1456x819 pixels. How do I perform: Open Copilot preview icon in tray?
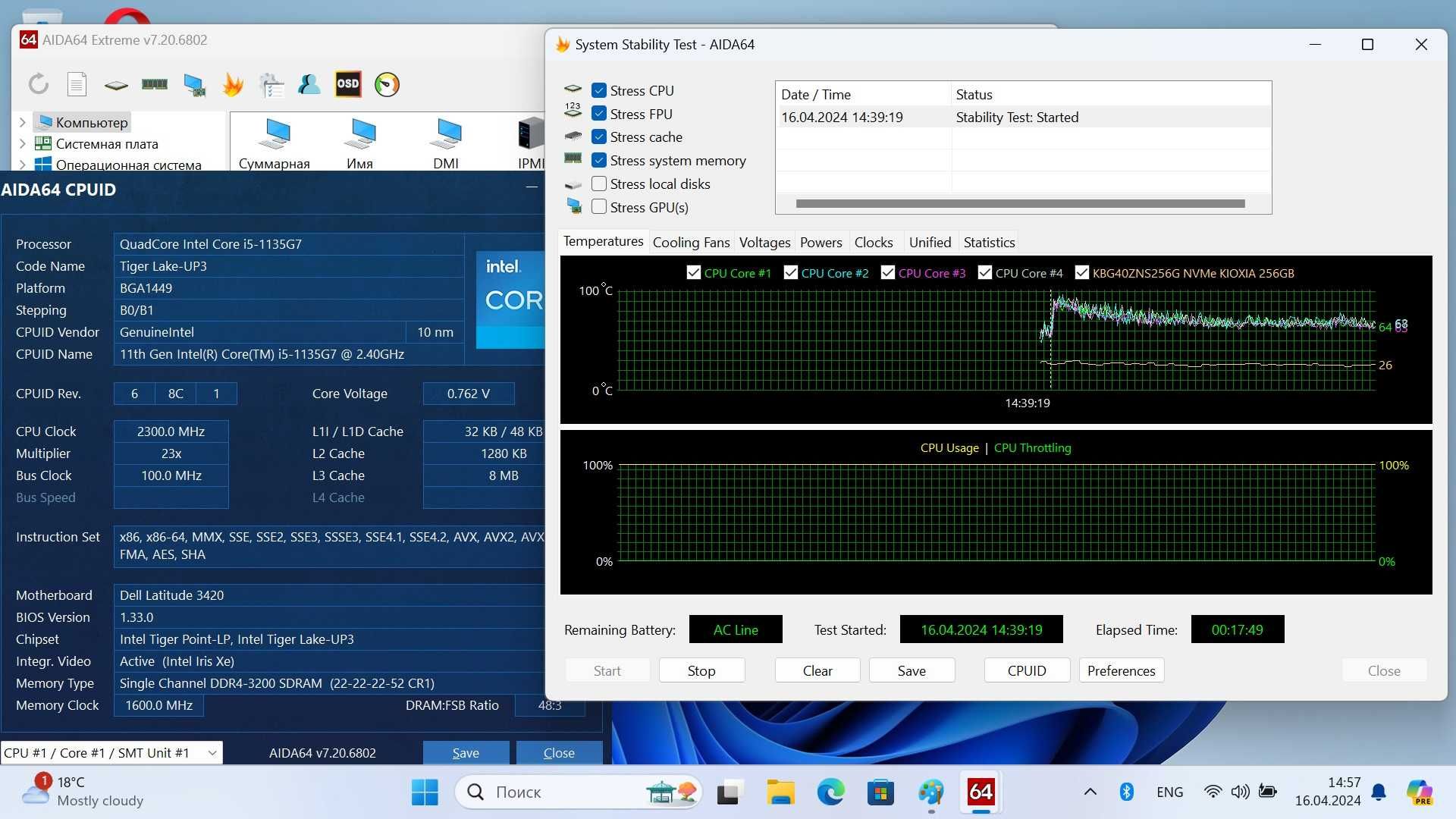coord(1419,792)
